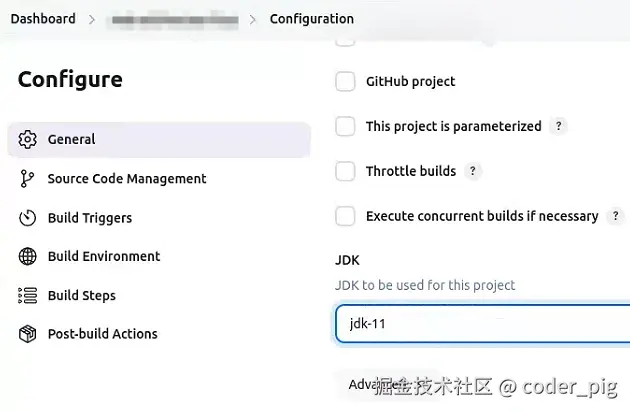The height and width of the screenshot is (412, 630).
Task: Check 'This project is parameterized' box
Action: pyautogui.click(x=345, y=127)
